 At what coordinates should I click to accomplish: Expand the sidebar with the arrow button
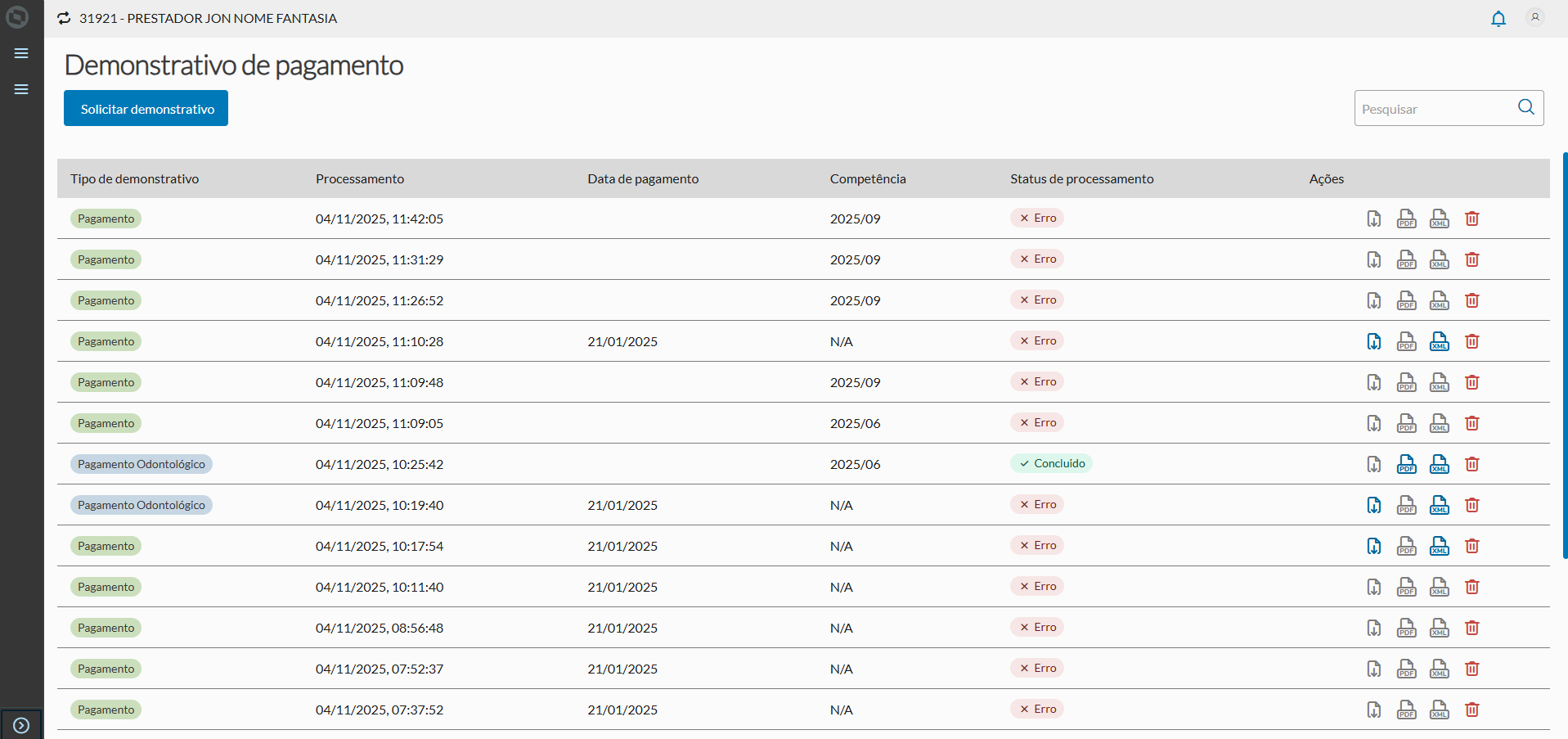21,725
